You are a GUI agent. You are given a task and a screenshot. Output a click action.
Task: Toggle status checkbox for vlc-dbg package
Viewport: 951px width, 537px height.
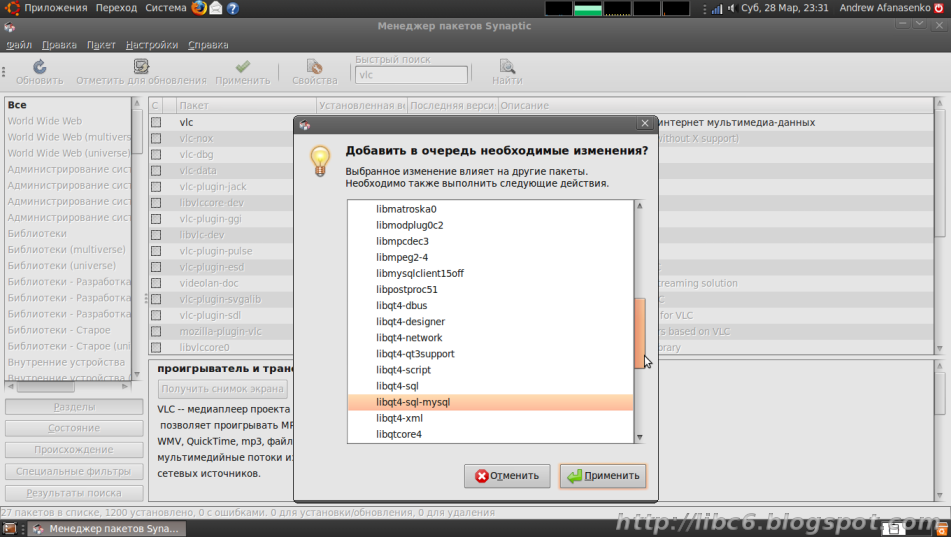tap(156, 154)
